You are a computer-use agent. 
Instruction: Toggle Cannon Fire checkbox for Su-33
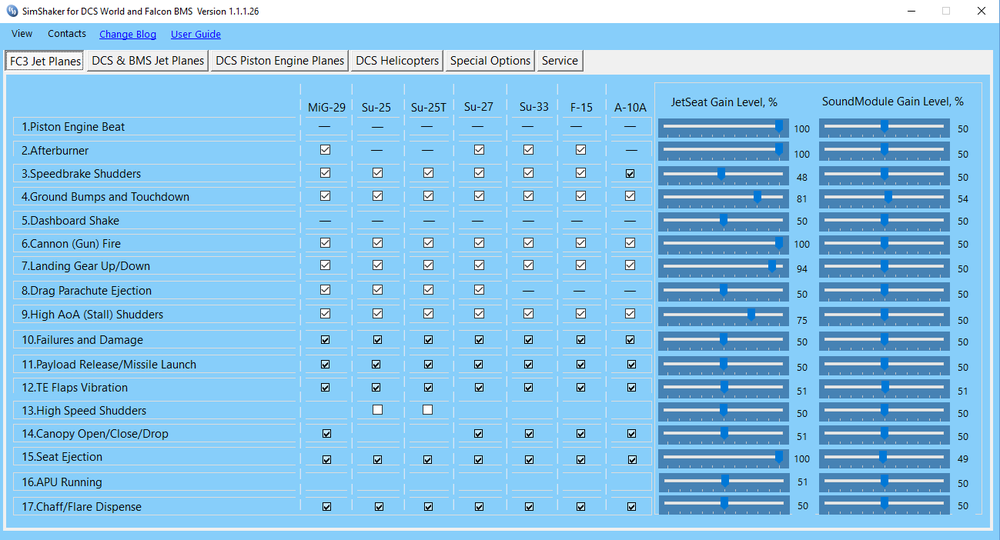tap(528, 243)
